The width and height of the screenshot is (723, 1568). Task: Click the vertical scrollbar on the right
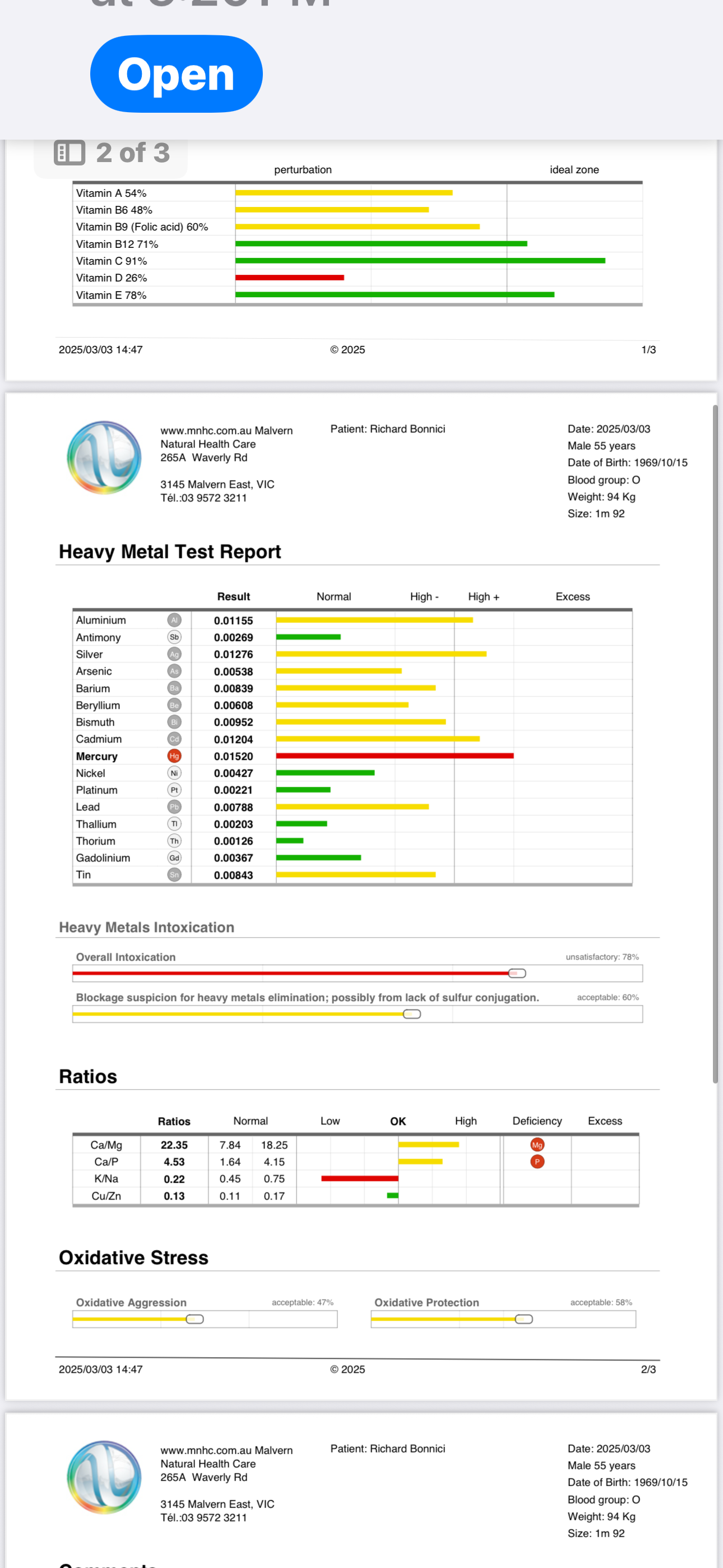point(715,743)
